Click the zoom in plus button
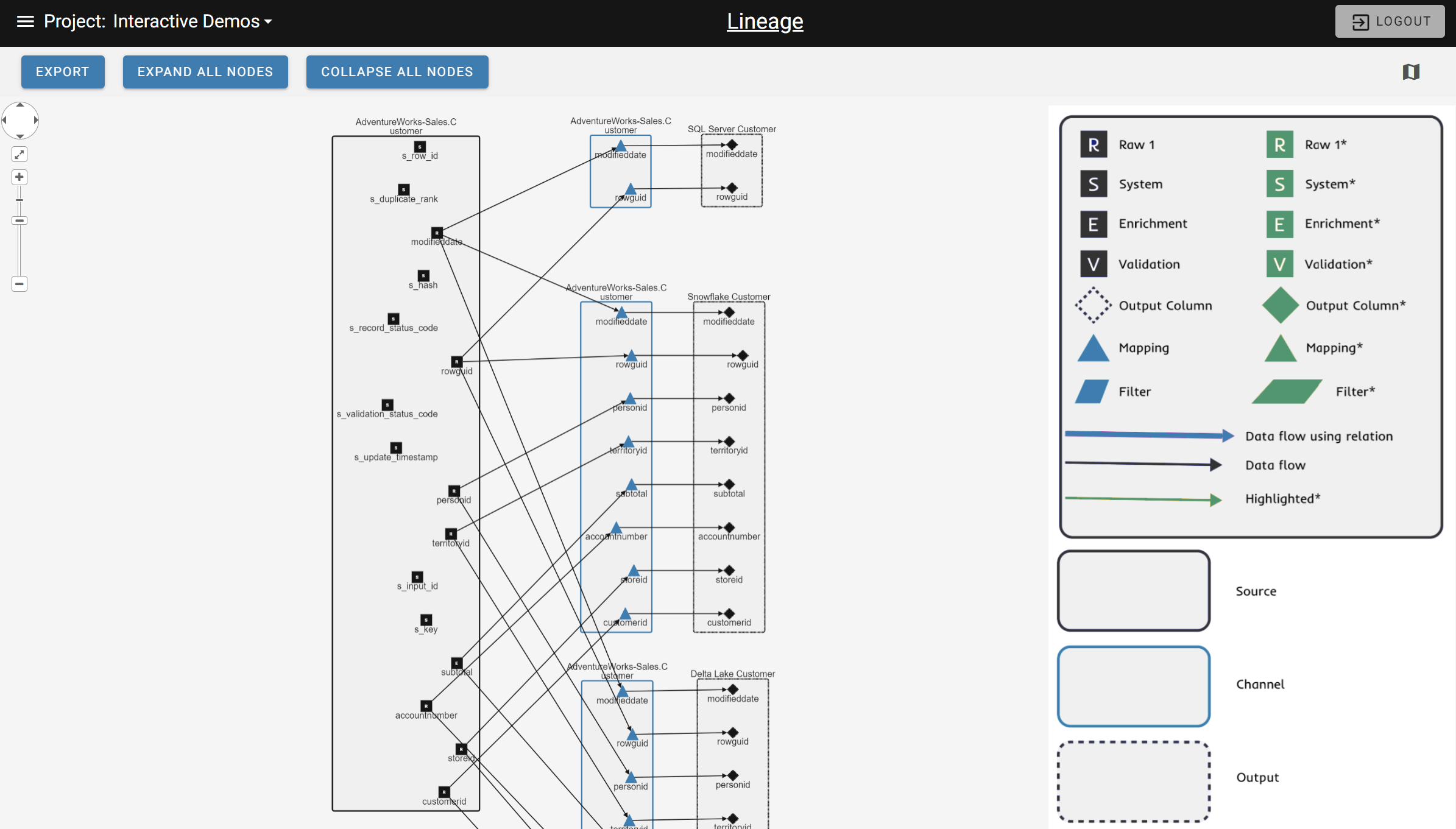The width and height of the screenshot is (1456, 829). pyautogui.click(x=19, y=177)
